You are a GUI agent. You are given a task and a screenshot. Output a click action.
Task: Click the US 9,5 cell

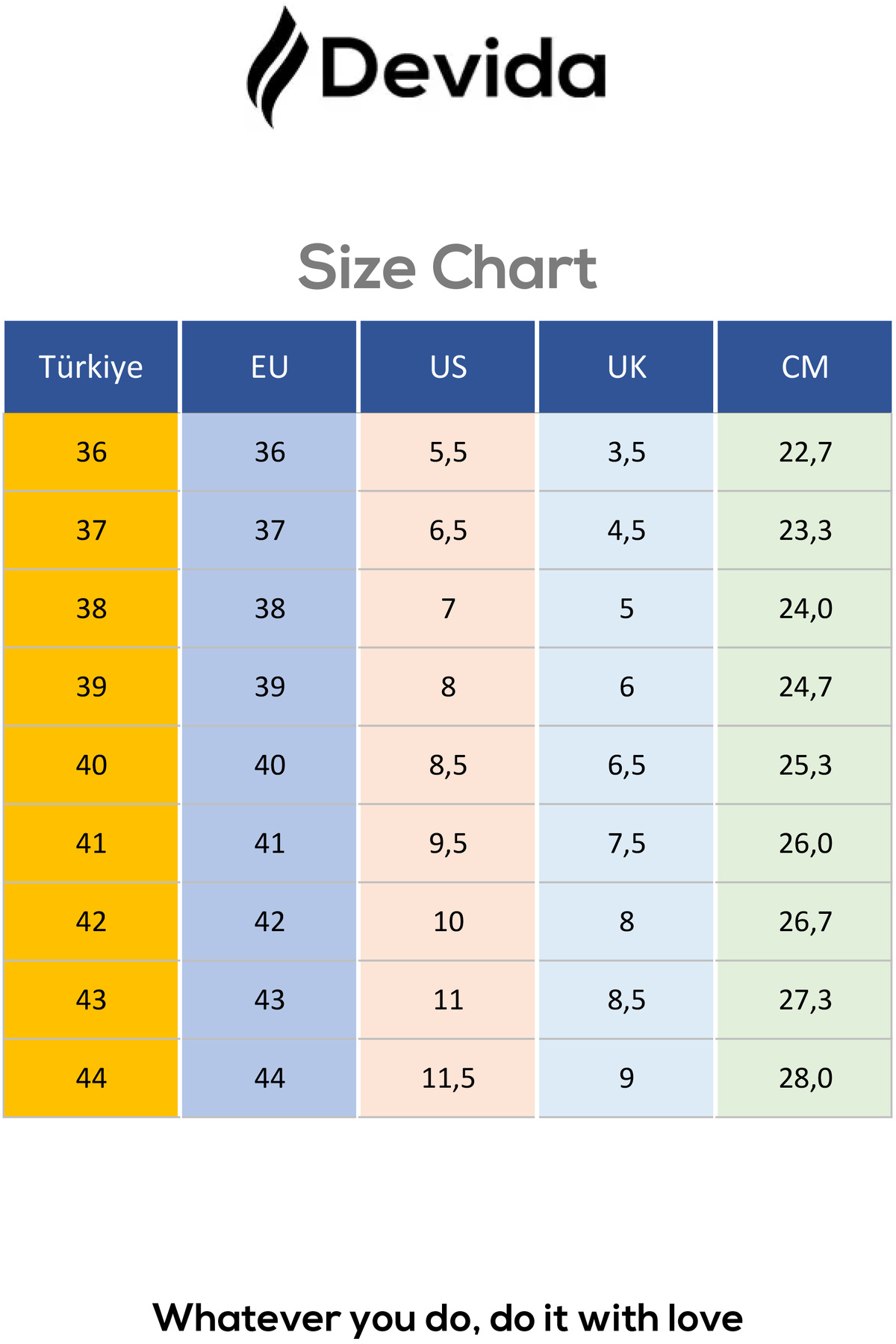448,844
